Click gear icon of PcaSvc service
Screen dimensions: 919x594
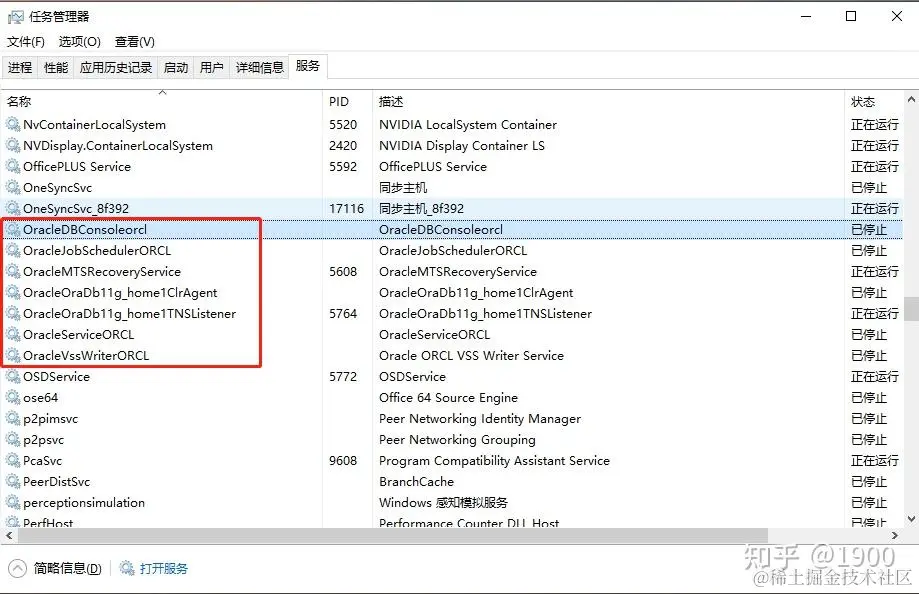tap(13, 460)
